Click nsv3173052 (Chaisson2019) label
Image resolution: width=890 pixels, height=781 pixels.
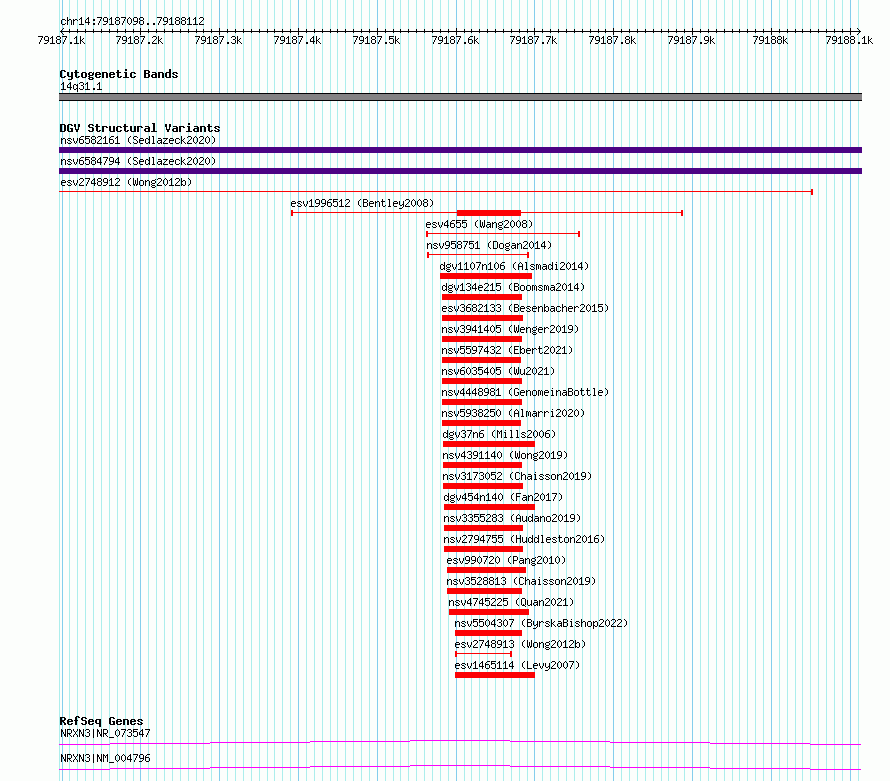517,476
